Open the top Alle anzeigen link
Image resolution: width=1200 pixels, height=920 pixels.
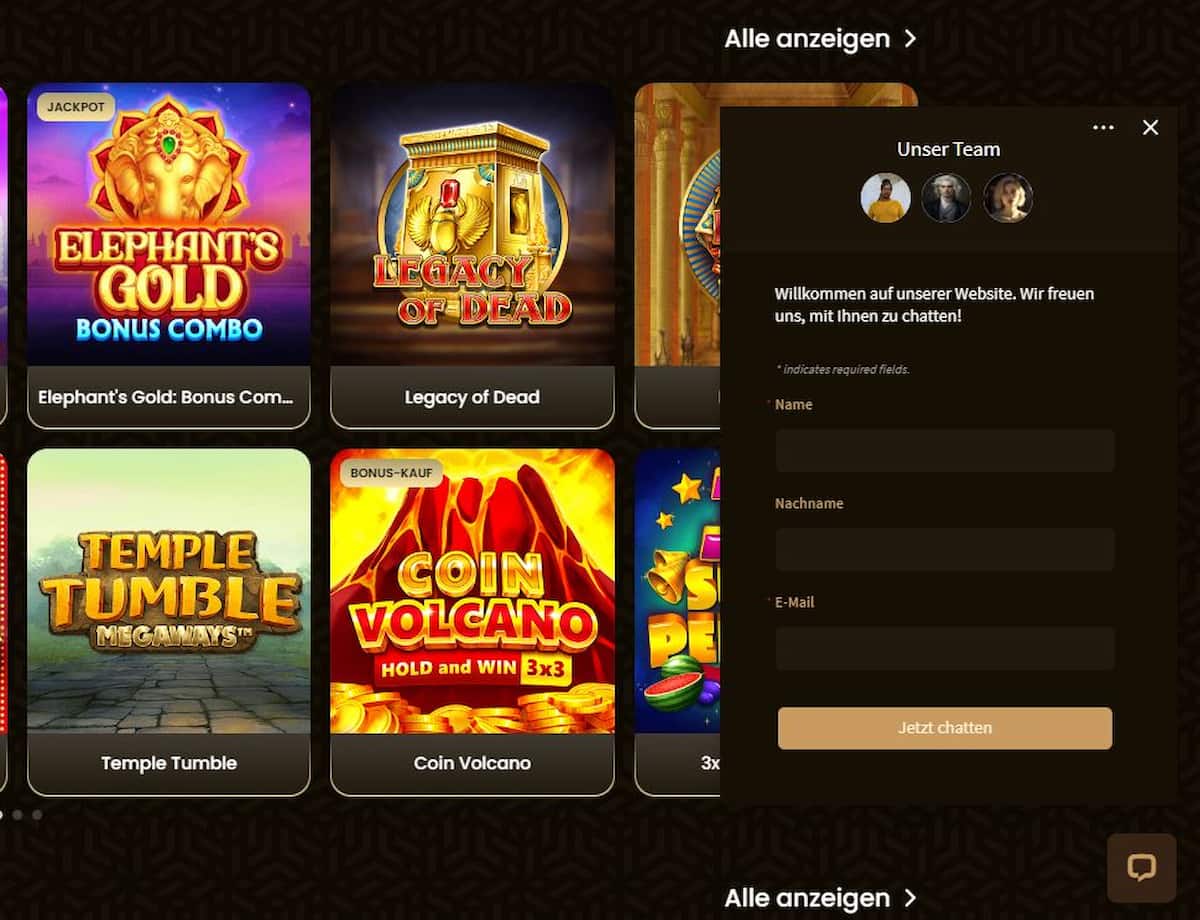click(807, 39)
